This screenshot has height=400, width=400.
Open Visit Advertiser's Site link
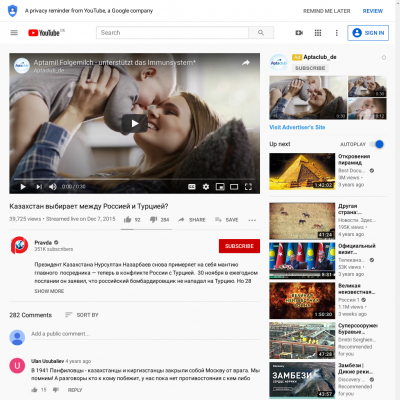tap(297, 127)
